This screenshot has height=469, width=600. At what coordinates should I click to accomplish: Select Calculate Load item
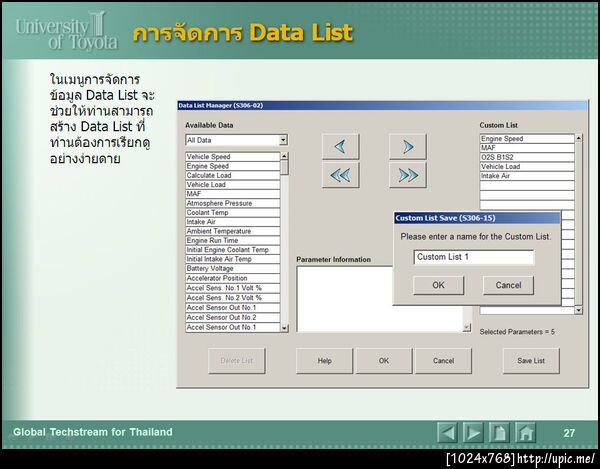tap(233, 175)
